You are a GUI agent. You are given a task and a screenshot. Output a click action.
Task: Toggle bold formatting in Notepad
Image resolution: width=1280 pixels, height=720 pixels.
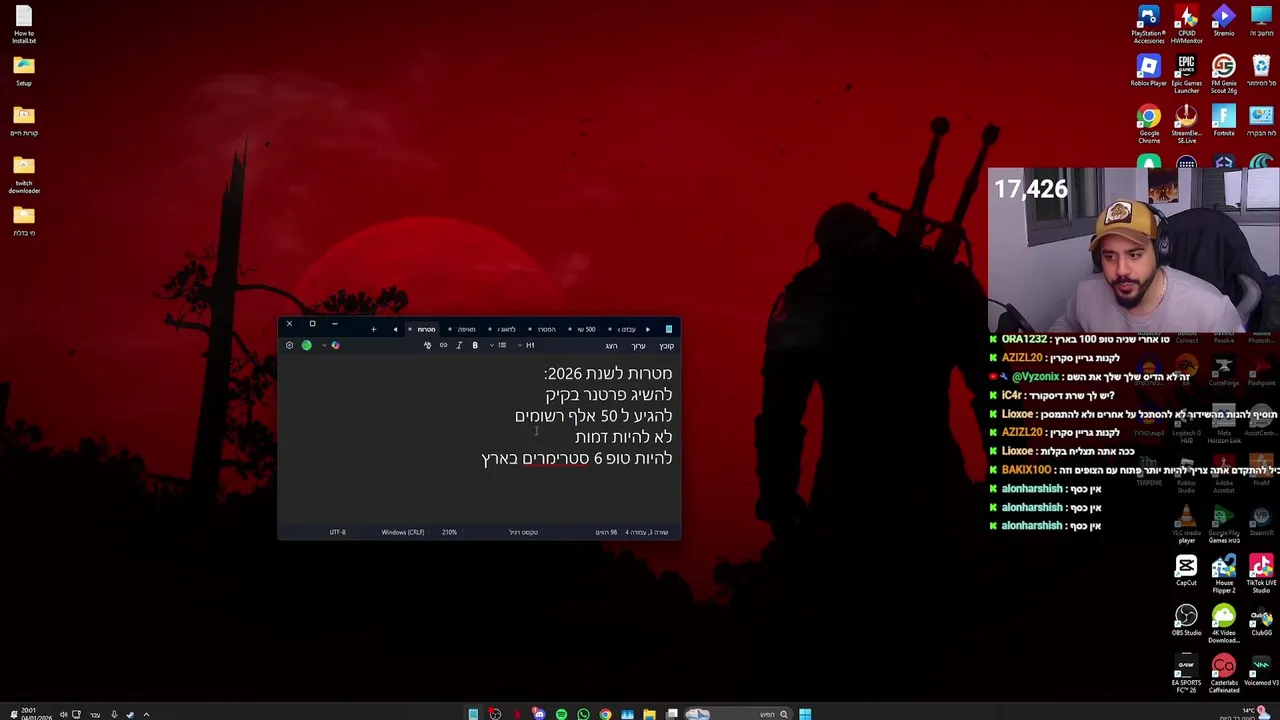[x=475, y=345]
